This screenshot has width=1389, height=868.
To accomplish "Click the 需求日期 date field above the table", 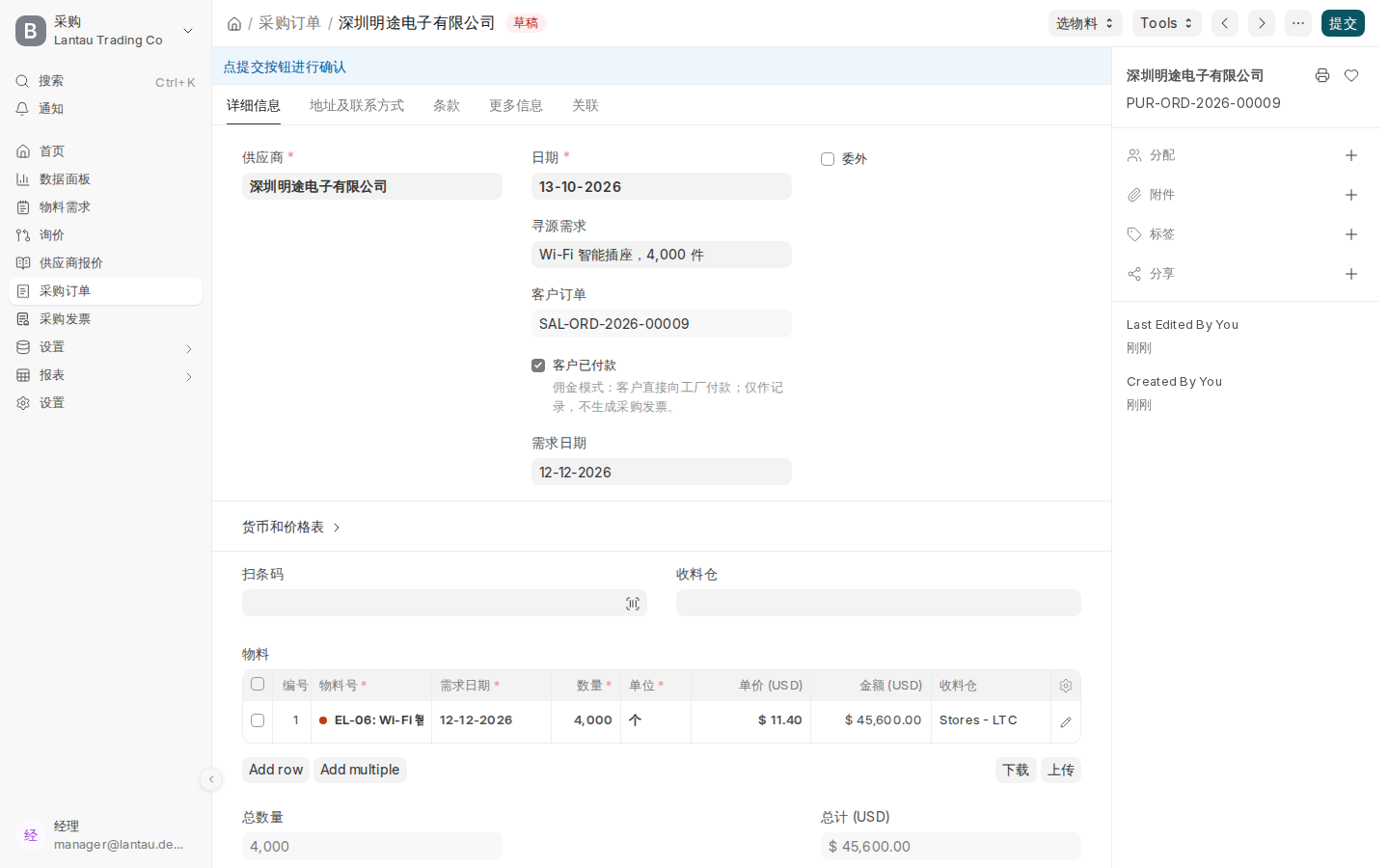I will [662, 472].
